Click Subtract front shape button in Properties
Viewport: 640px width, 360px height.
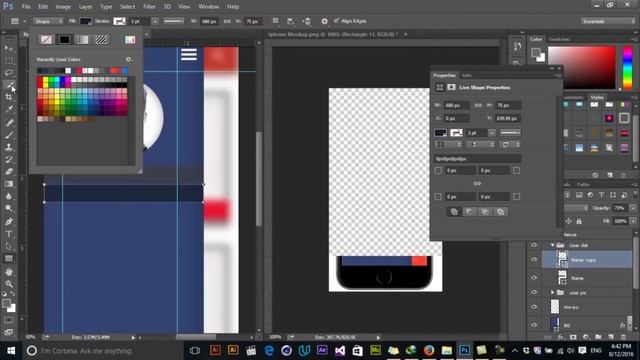[x=469, y=211]
